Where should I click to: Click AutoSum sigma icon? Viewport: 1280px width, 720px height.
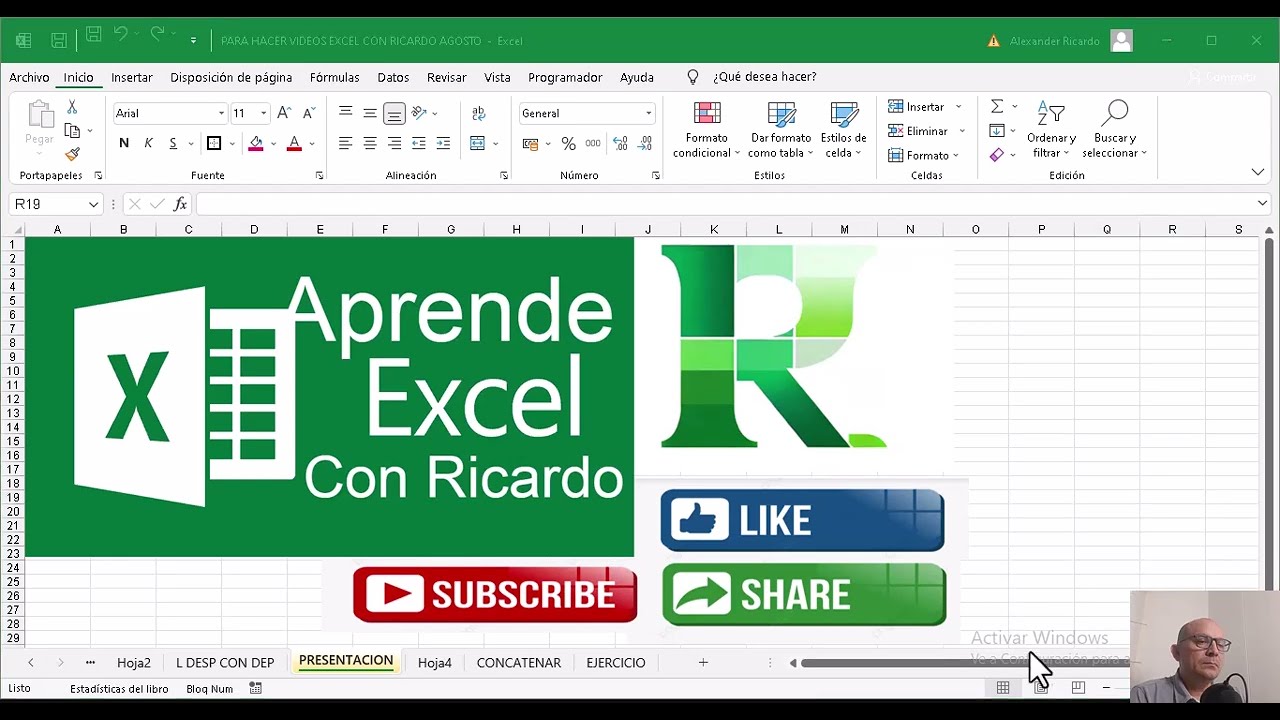tap(997, 107)
